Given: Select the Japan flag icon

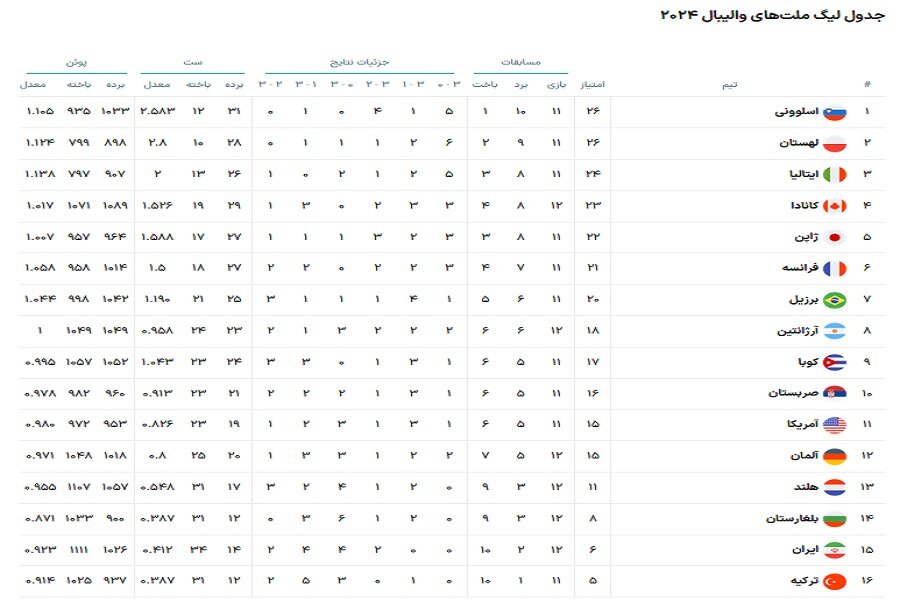Looking at the screenshot, I should tap(833, 237).
